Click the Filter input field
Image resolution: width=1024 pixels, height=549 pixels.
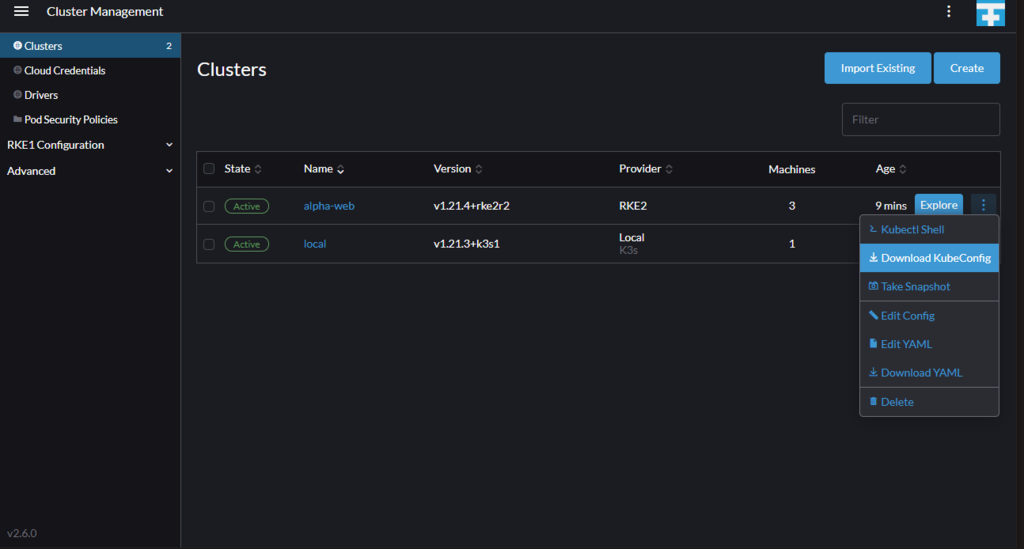(x=920, y=119)
